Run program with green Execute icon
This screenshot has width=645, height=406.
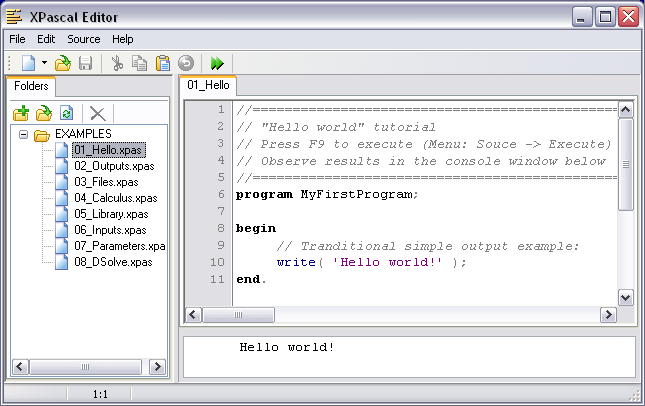[217, 63]
